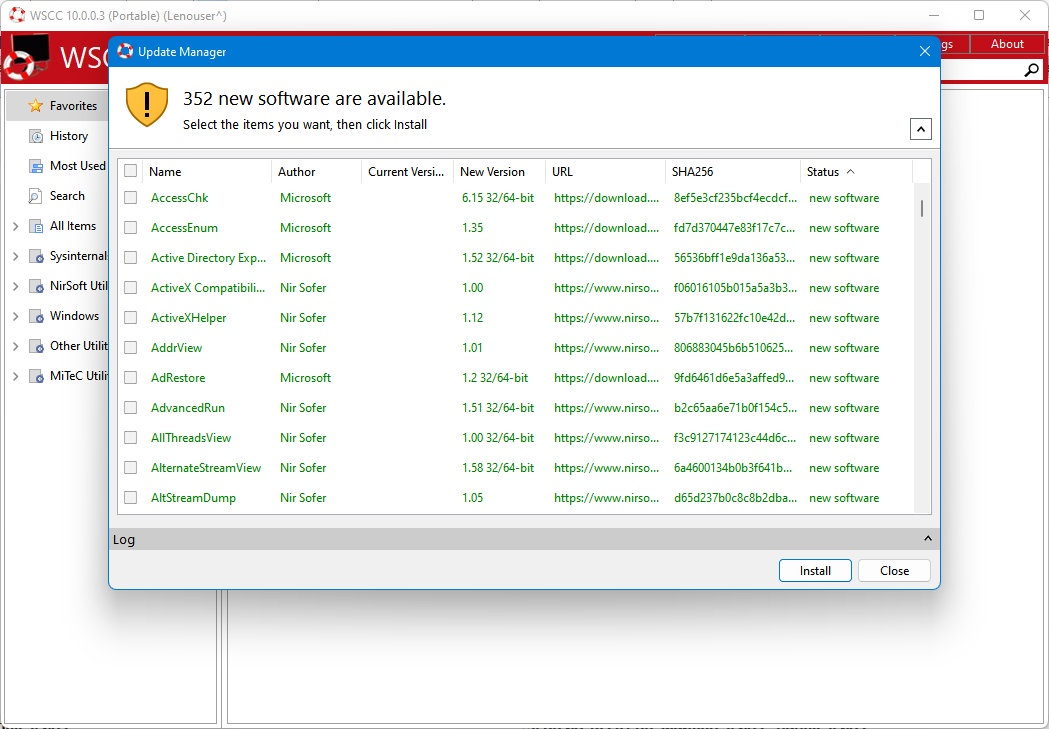Expand the All Items tree node
Screen dimensions: 1049x729
click(15, 226)
